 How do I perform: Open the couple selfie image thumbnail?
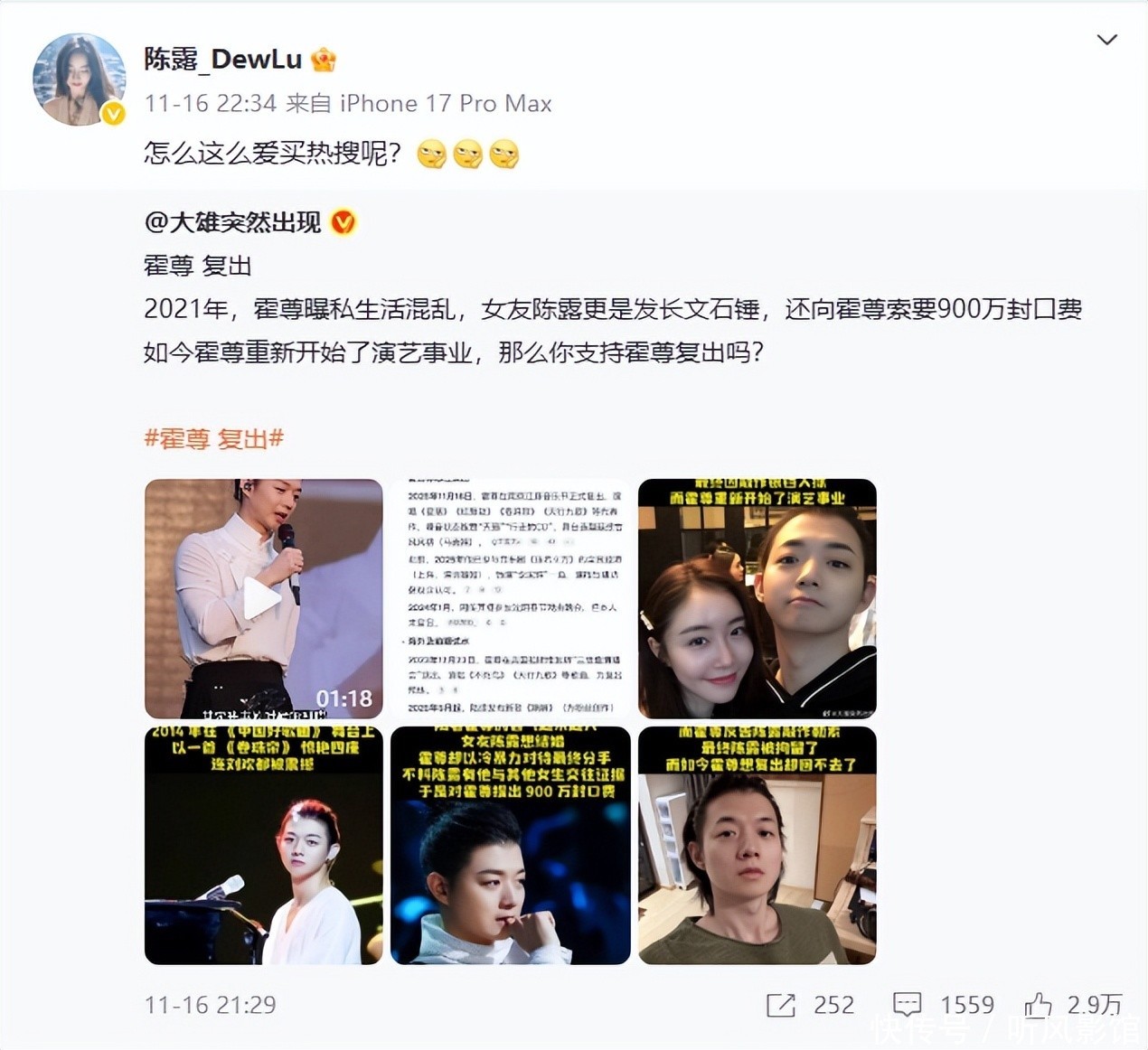point(757,598)
